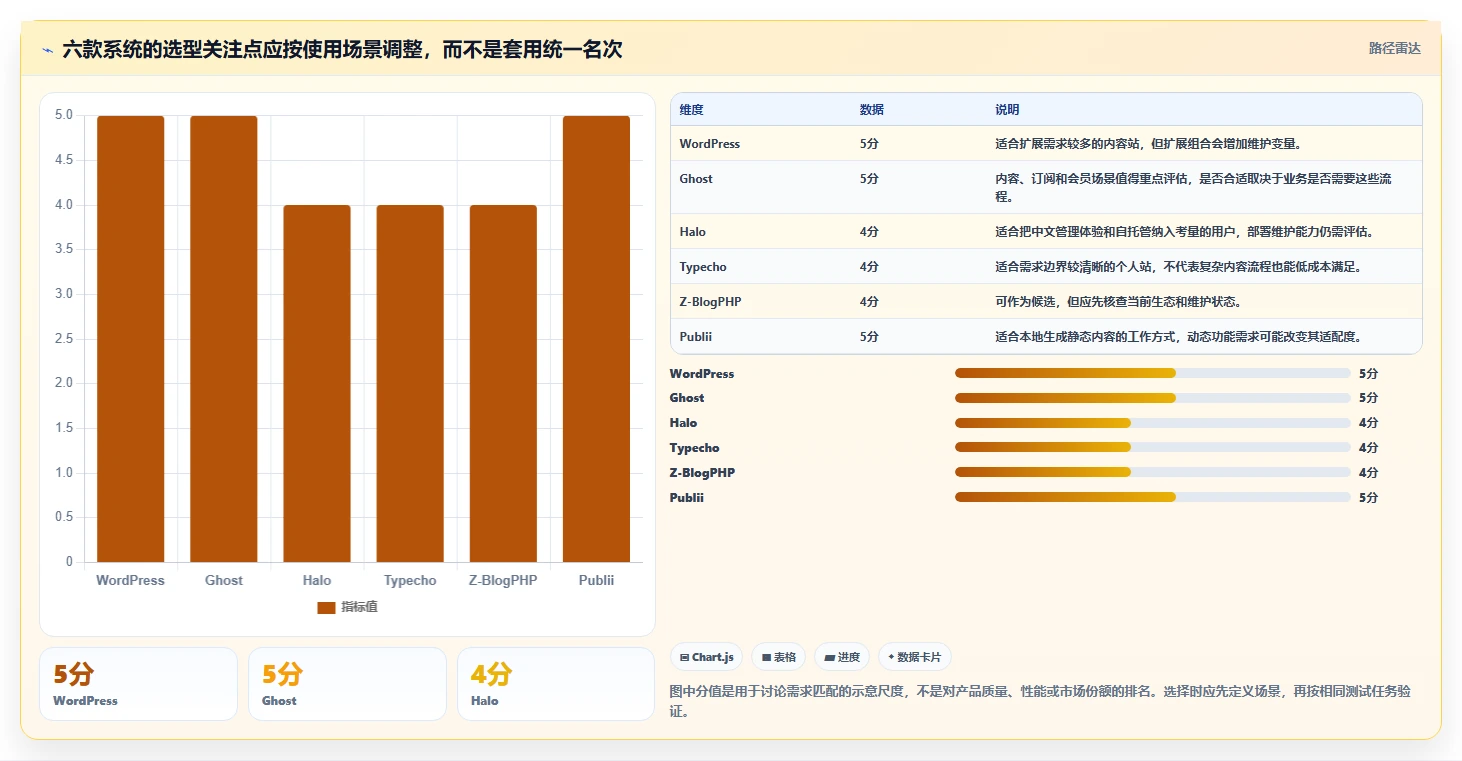Click the Ghost progress bar
Image resolution: width=1462 pixels, height=761 pixels.
1153,398
